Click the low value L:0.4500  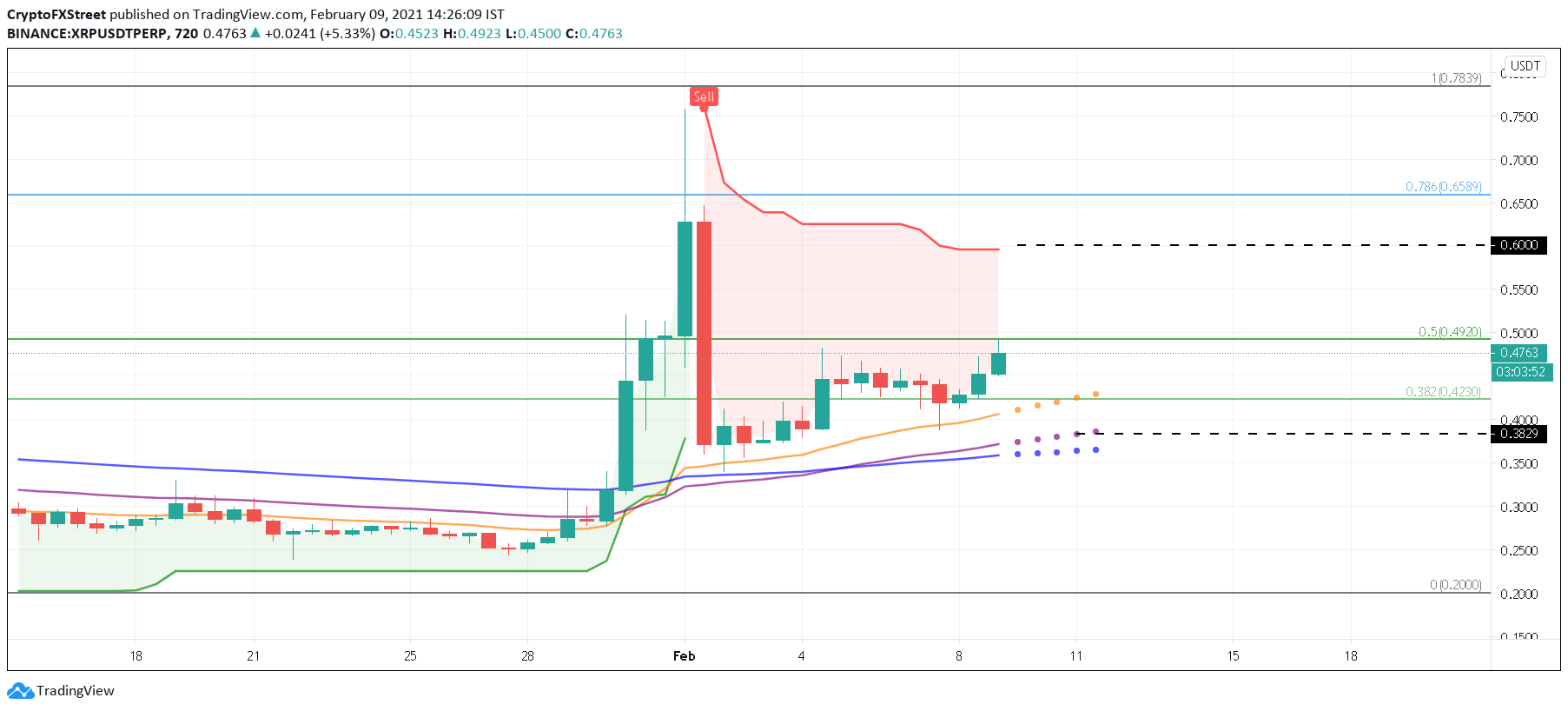click(x=533, y=34)
